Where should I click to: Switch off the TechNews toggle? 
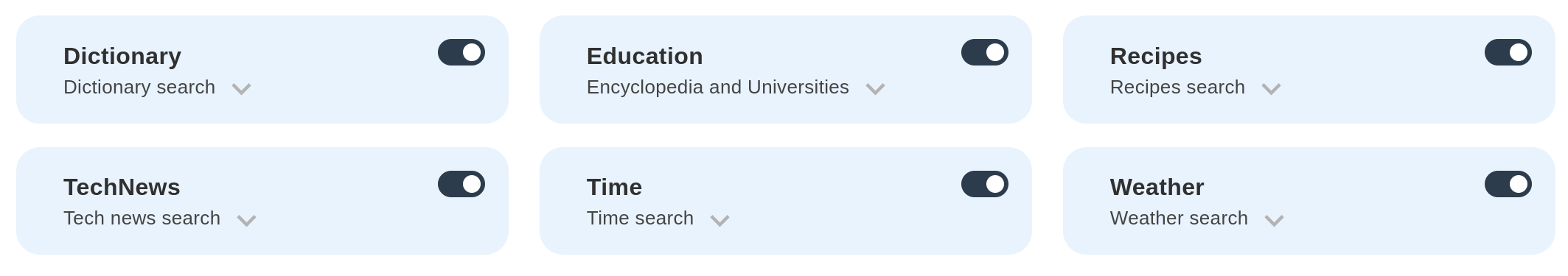point(461,184)
